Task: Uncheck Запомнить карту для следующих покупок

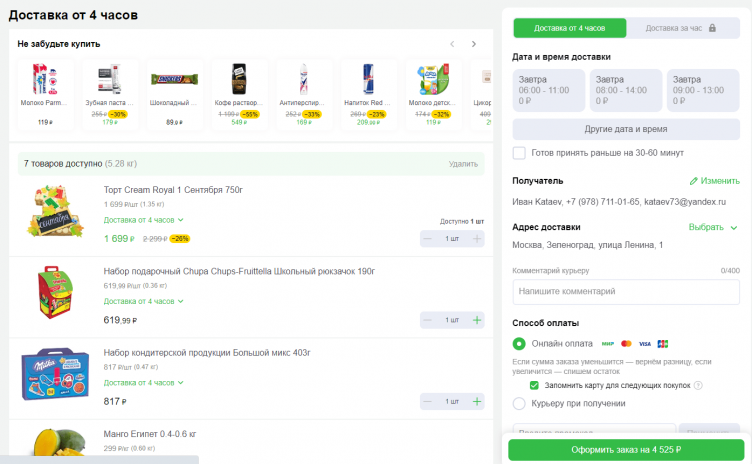Action: pyautogui.click(x=535, y=385)
